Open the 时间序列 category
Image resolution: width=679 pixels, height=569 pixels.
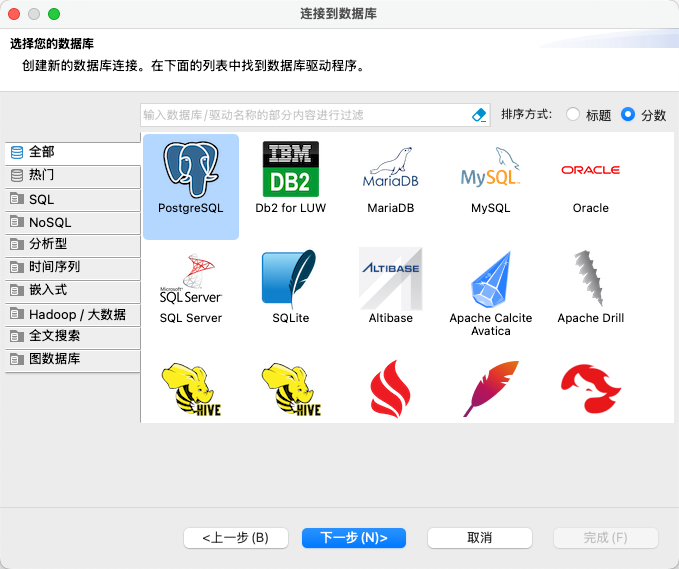73,267
